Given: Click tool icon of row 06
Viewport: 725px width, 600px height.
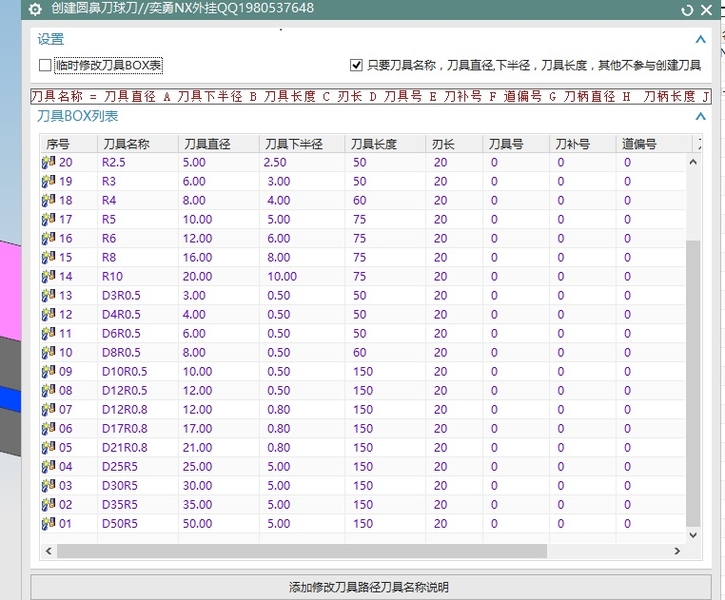Looking at the screenshot, I should click(x=49, y=428).
